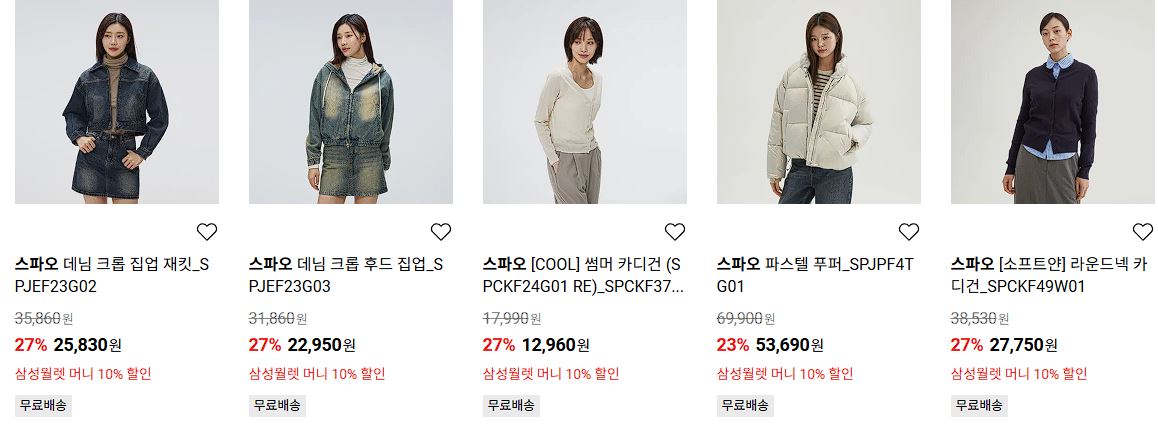Select the 53,690원 puffer price
This screenshot has height=442, width=1158.
[789, 345]
